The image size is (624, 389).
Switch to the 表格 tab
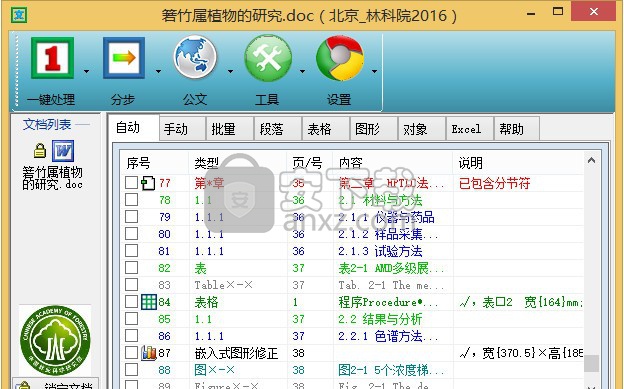[326, 129]
